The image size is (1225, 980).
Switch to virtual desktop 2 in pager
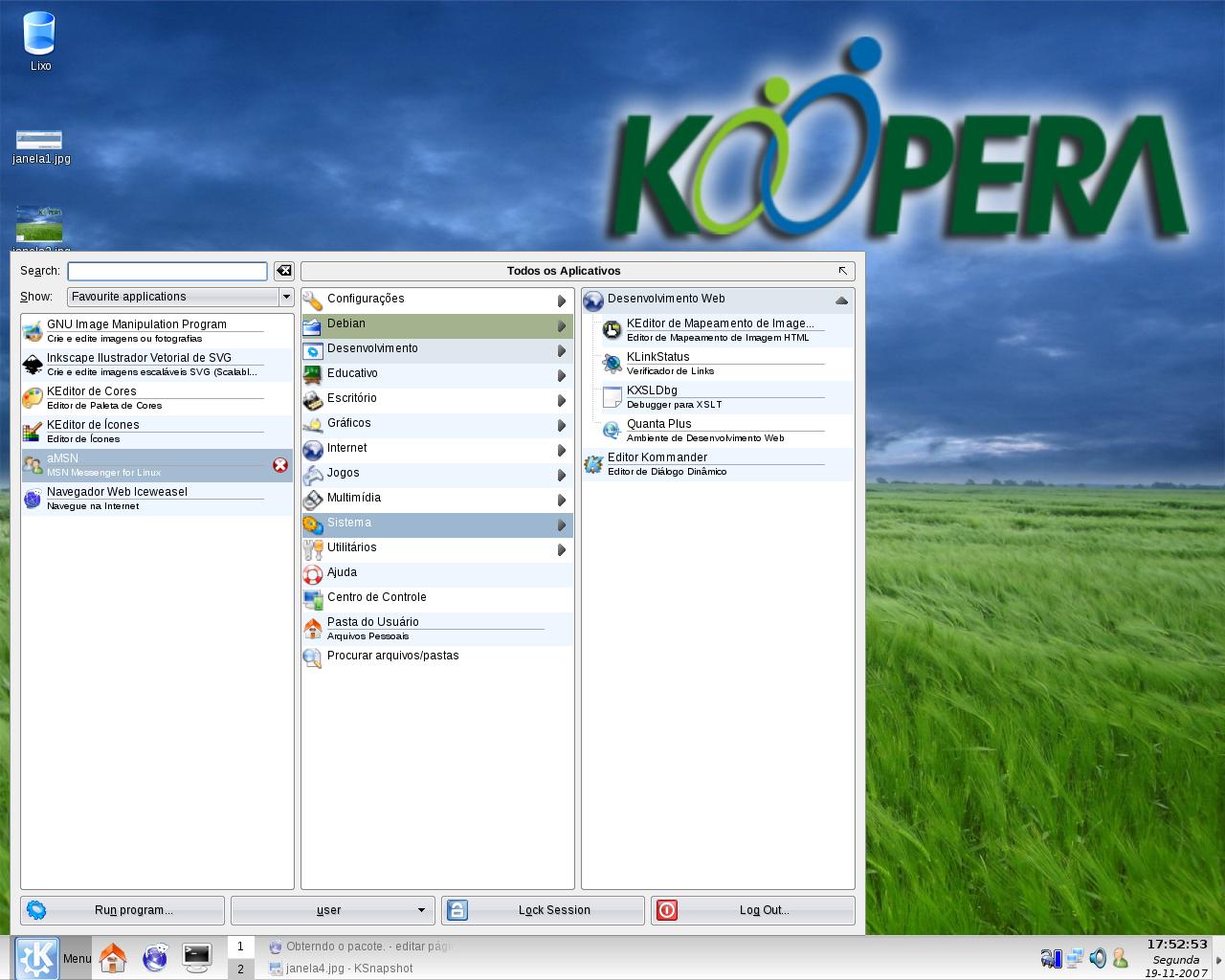click(240, 969)
